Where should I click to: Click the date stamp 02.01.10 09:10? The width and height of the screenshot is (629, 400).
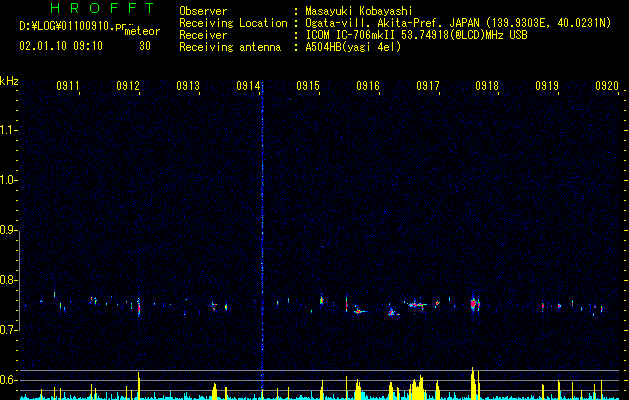[x=61, y=46]
